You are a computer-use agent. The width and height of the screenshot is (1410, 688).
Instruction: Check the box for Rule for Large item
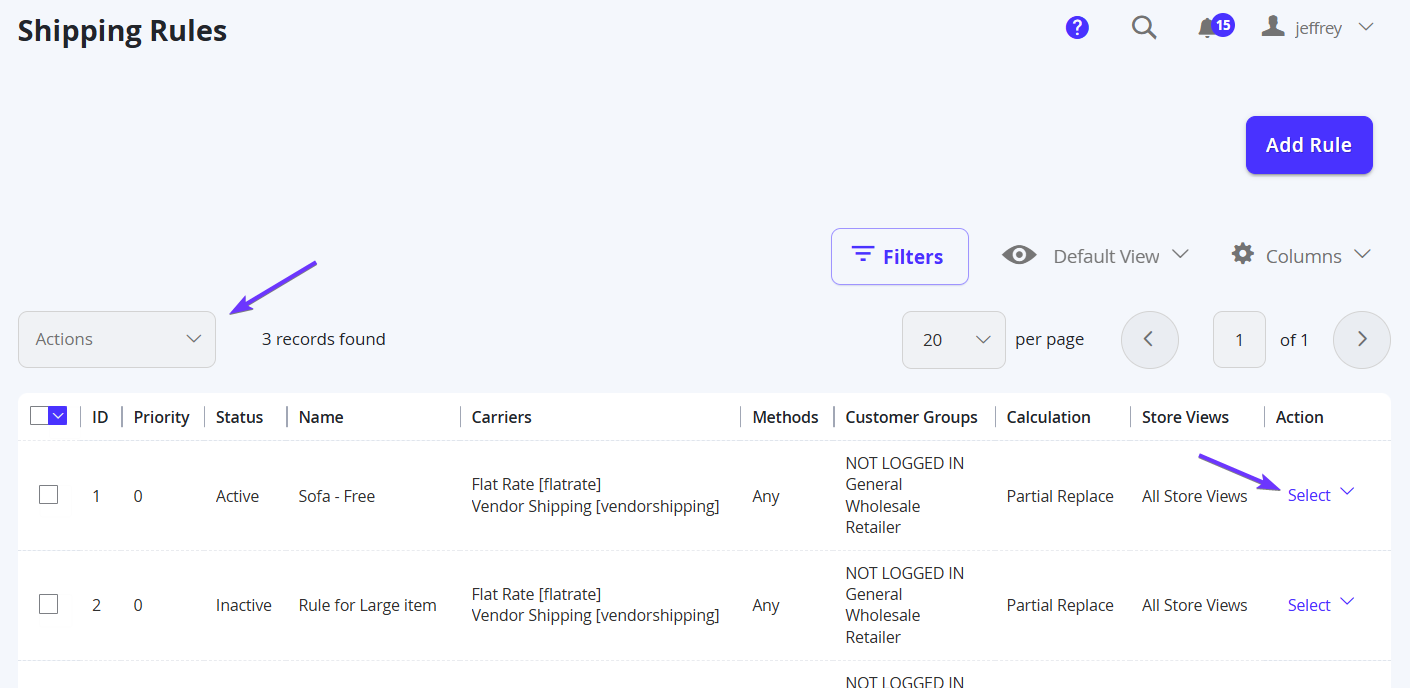point(48,604)
